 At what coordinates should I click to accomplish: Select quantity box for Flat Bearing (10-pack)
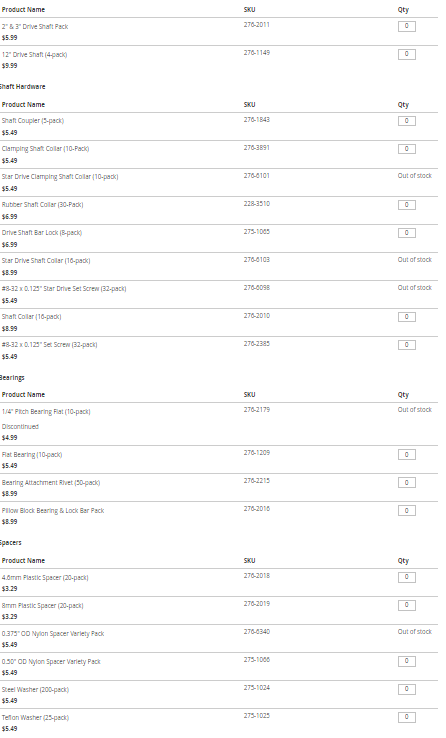406,455
